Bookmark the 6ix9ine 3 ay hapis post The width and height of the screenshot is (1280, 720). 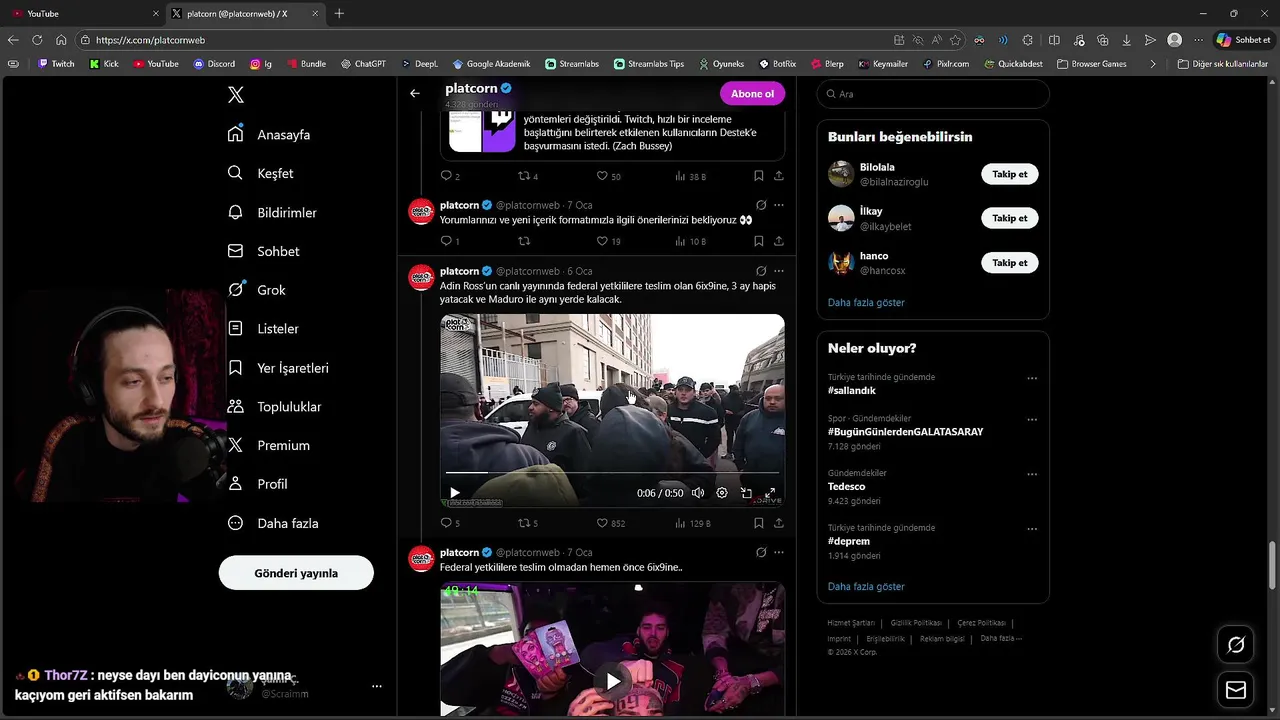click(x=758, y=523)
